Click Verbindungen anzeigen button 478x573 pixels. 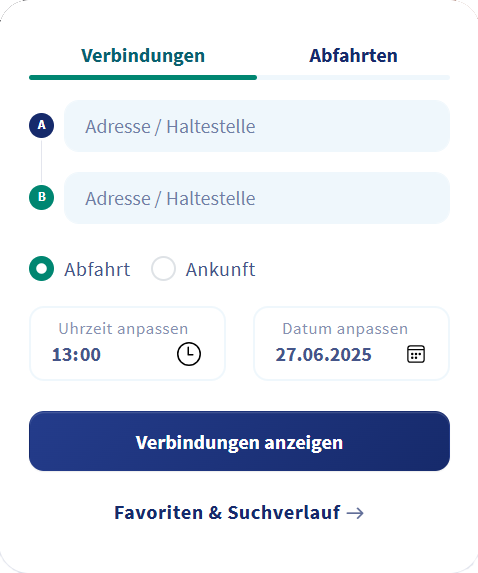click(x=239, y=441)
